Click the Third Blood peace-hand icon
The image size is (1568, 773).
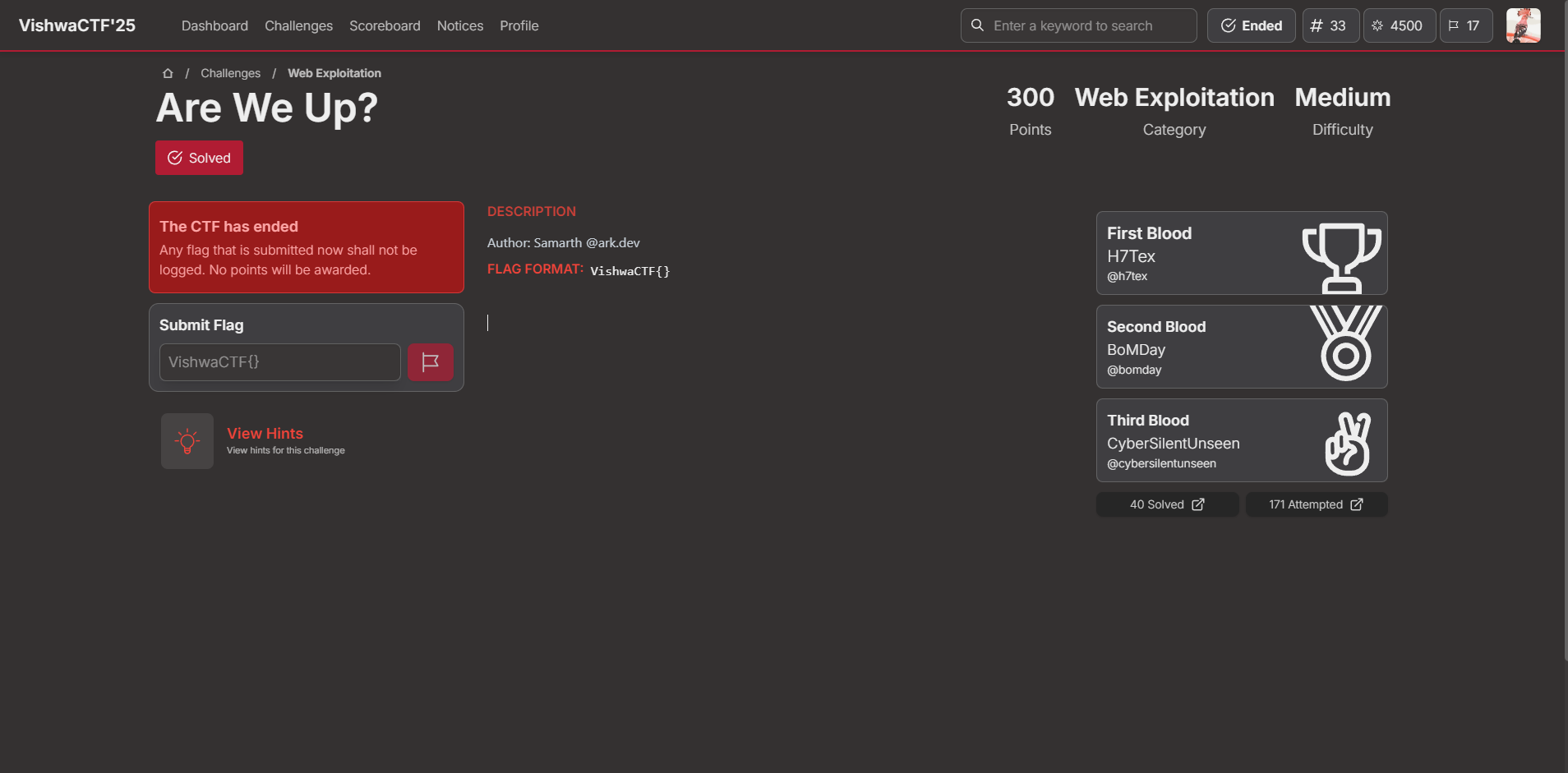click(x=1348, y=443)
